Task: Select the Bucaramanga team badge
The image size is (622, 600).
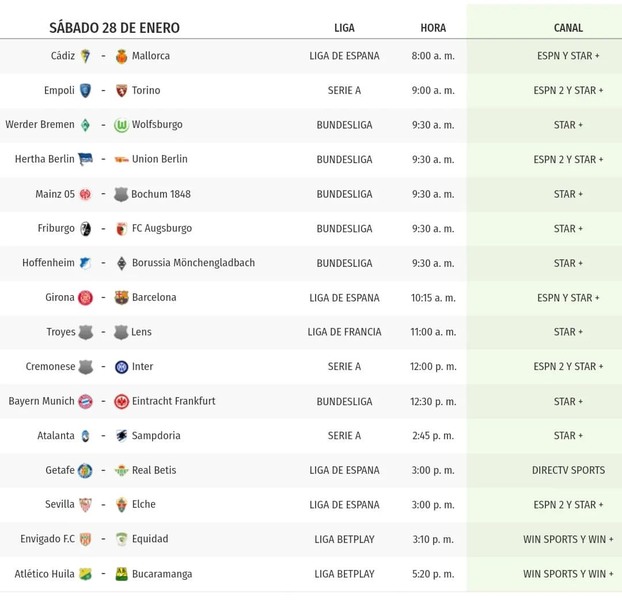Action: [121, 574]
